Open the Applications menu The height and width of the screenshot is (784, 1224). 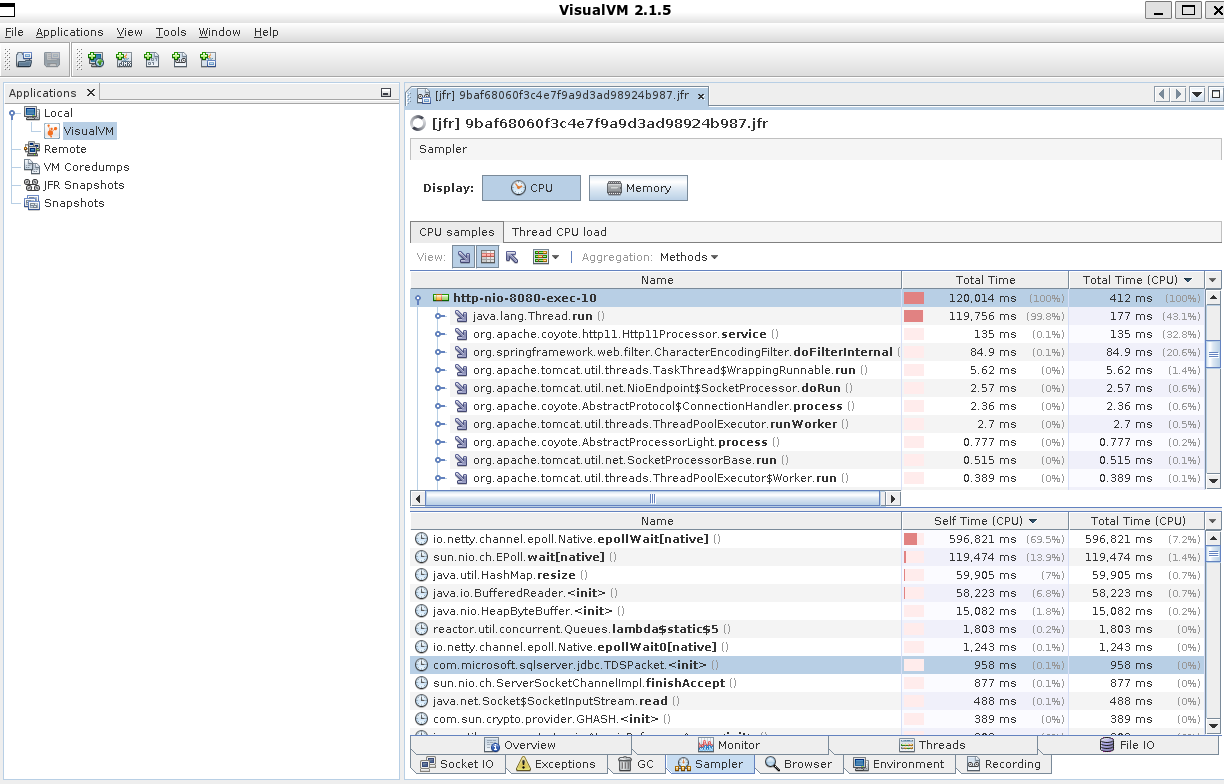pos(69,32)
